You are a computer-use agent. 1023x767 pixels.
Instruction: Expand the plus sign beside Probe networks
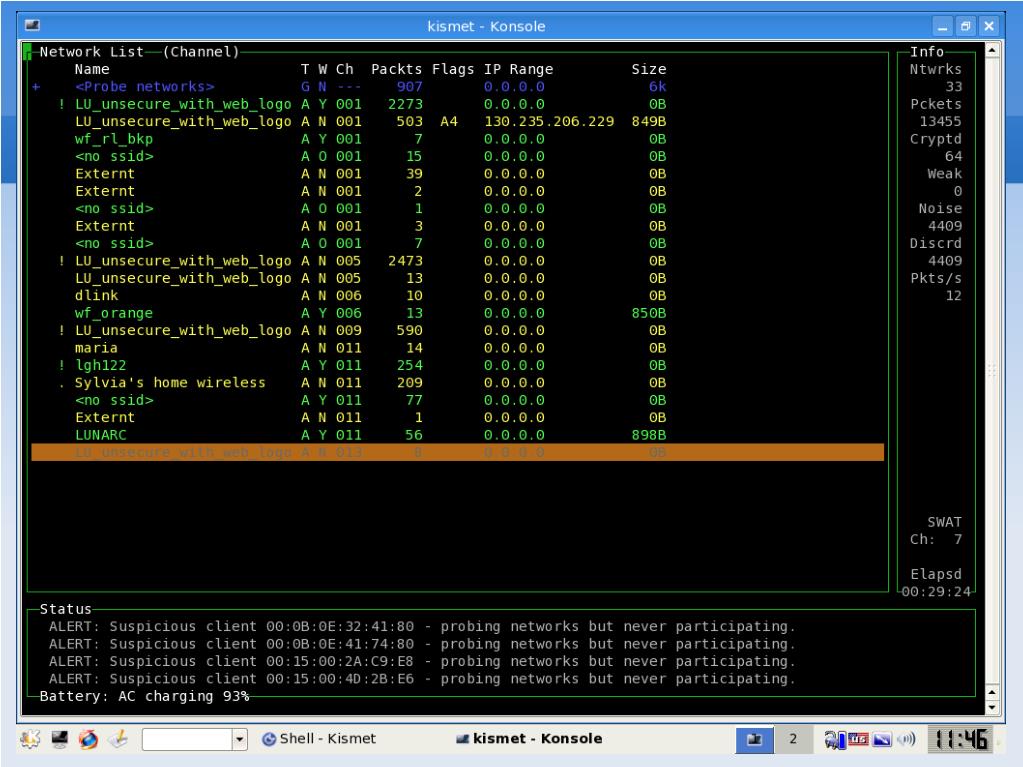coord(37,87)
